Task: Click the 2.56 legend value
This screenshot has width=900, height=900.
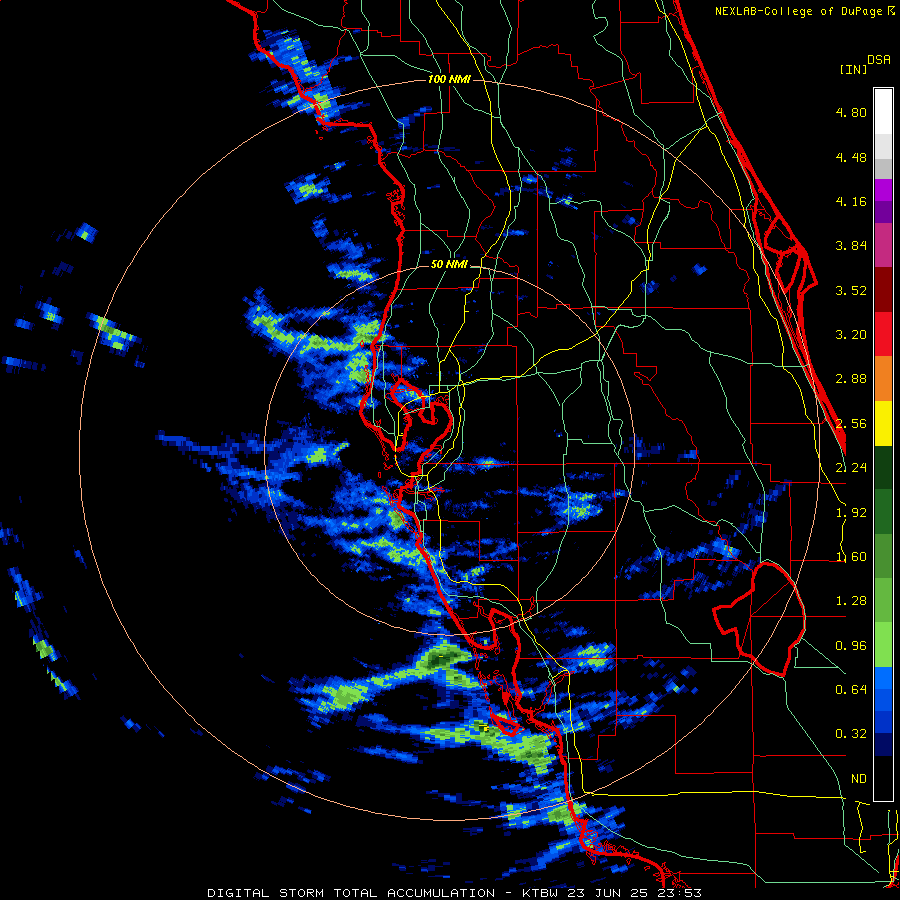Action: click(x=851, y=424)
